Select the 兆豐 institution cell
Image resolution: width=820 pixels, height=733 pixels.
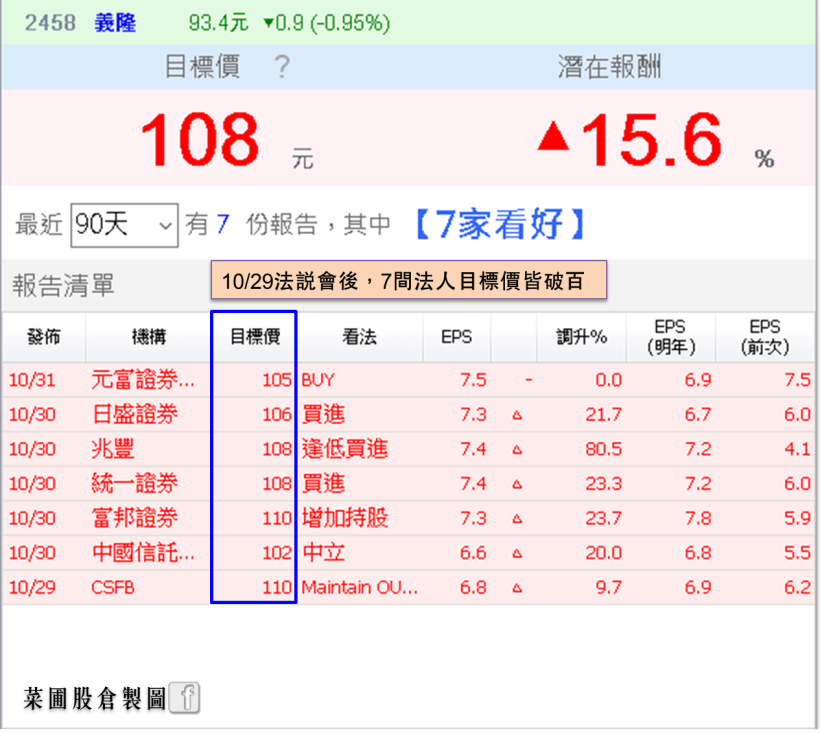[x=112, y=449]
